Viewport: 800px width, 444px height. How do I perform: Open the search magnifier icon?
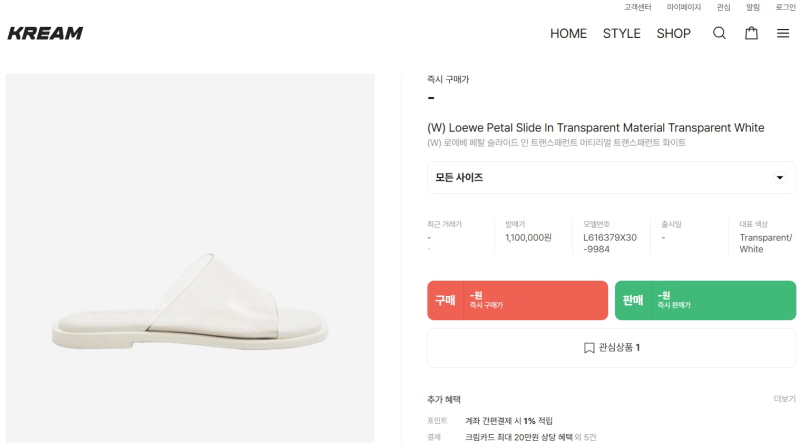tap(719, 33)
